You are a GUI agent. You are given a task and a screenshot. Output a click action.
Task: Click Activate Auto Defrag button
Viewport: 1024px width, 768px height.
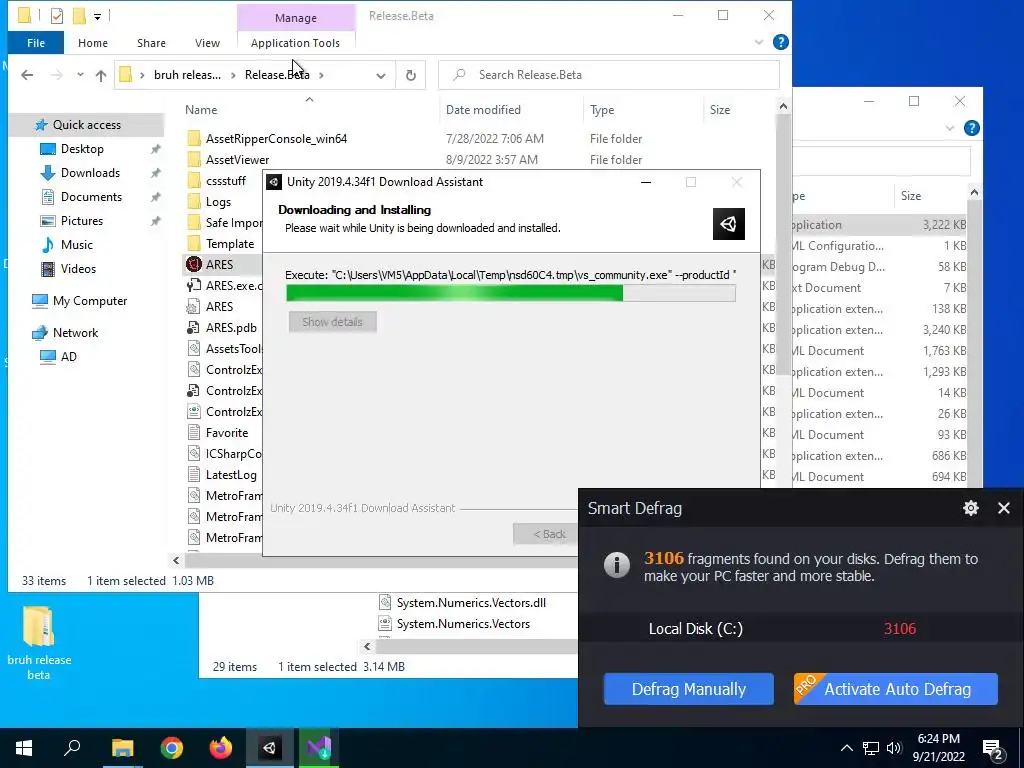point(895,689)
